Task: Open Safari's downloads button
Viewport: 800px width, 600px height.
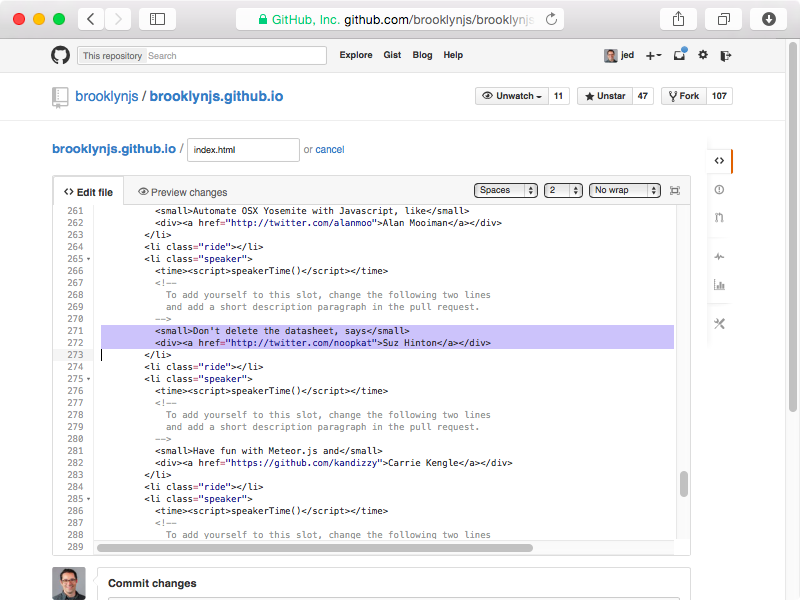Action: point(768,19)
